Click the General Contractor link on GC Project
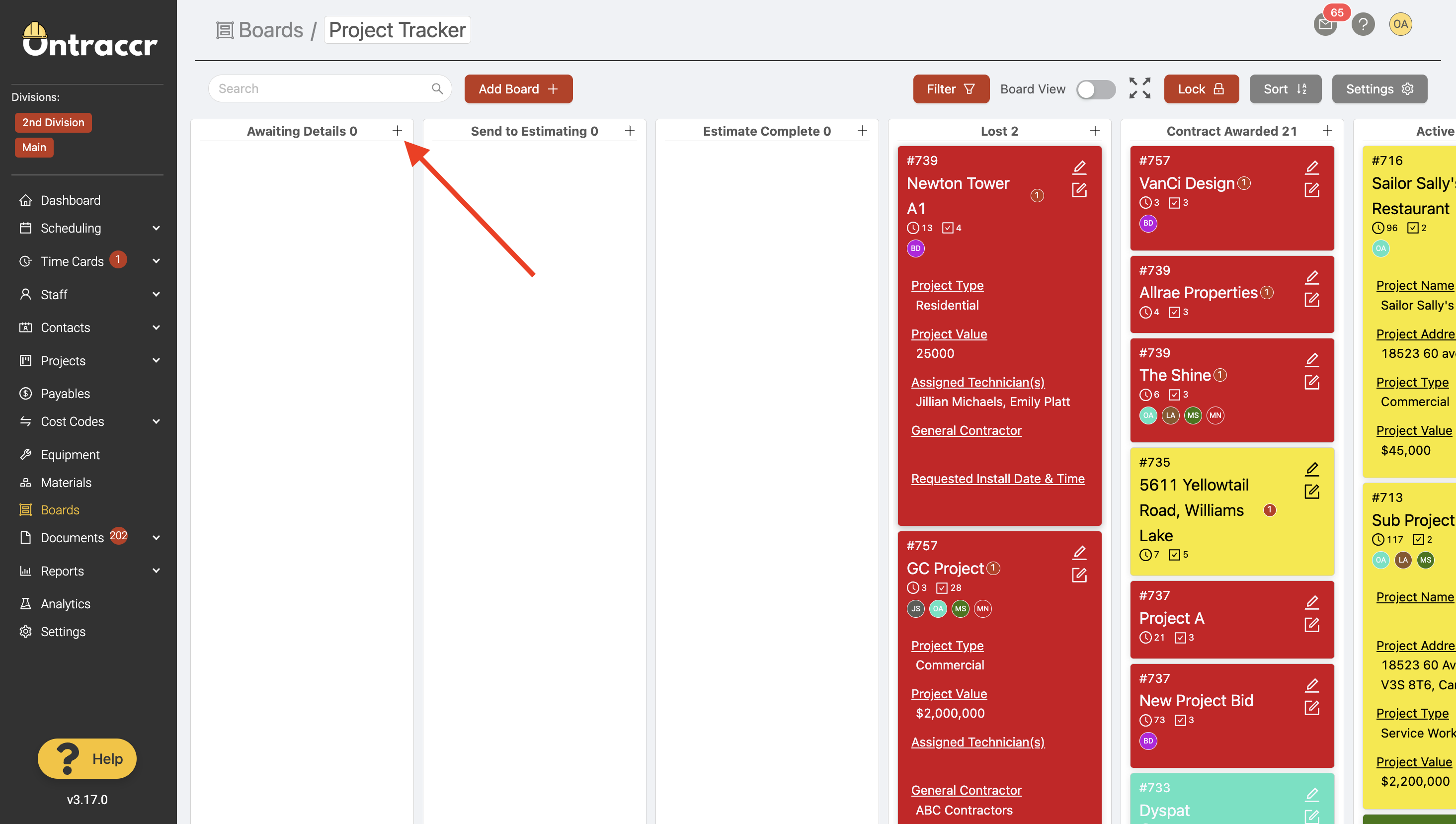1456x824 pixels. click(966, 790)
